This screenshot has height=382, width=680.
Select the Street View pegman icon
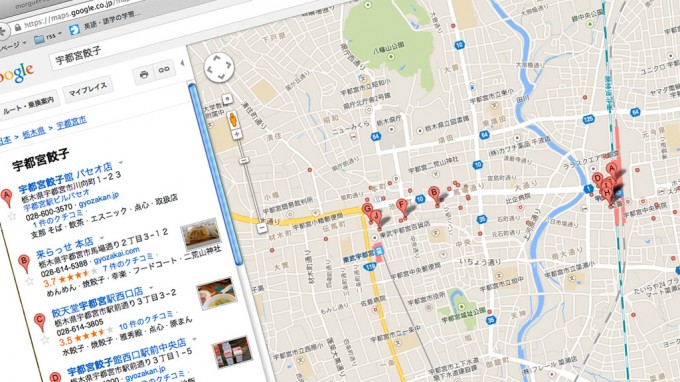[x=233, y=120]
